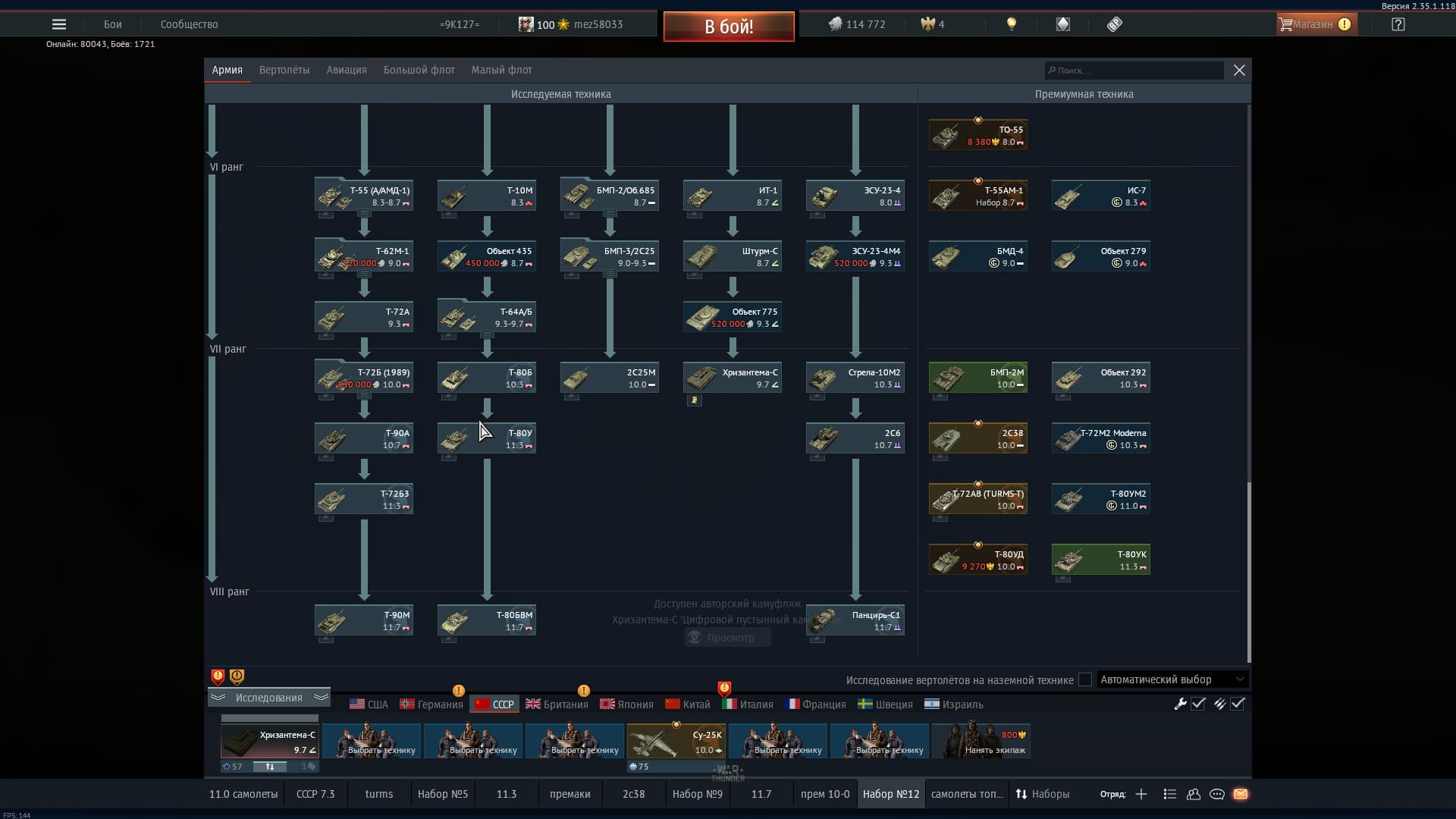
Task: Toggle the checkbox beside the wrench icon
Action: tap(1198, 704)
